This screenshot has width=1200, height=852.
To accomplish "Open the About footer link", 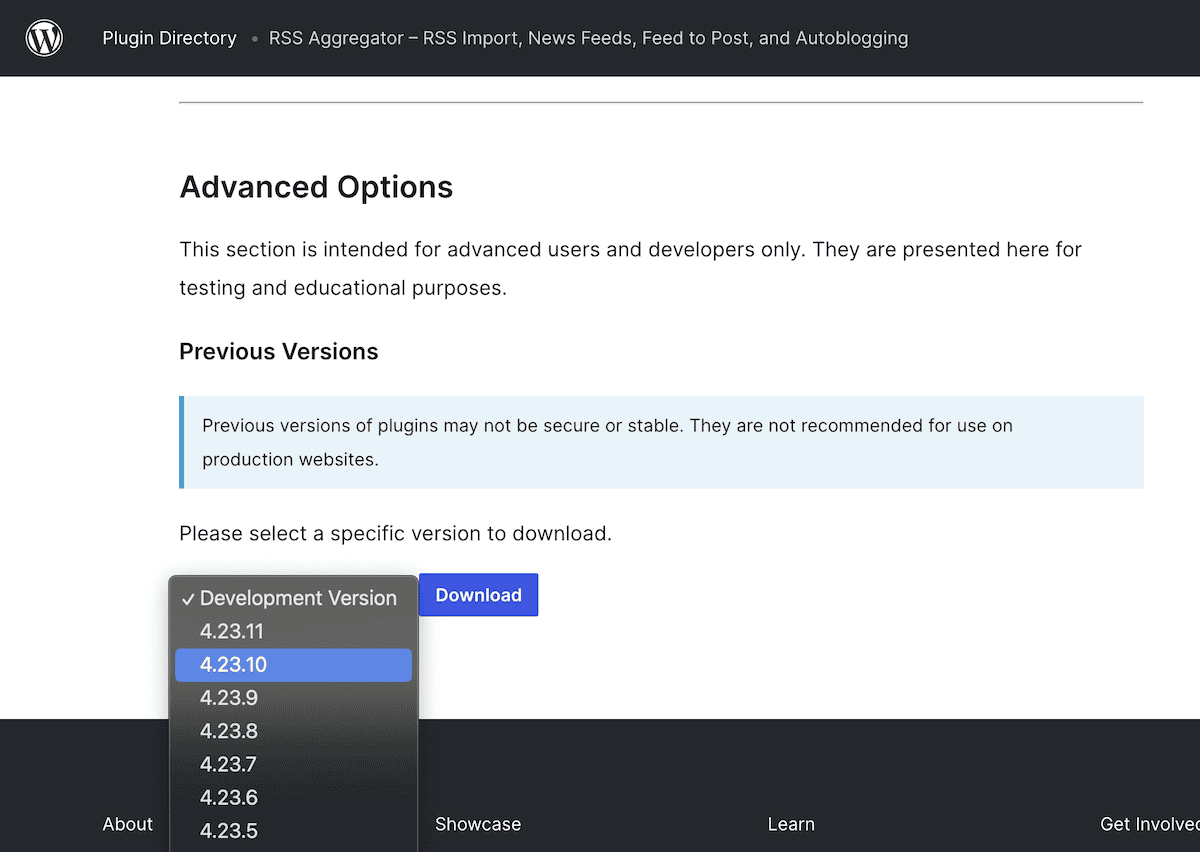I will pos(128,824).
